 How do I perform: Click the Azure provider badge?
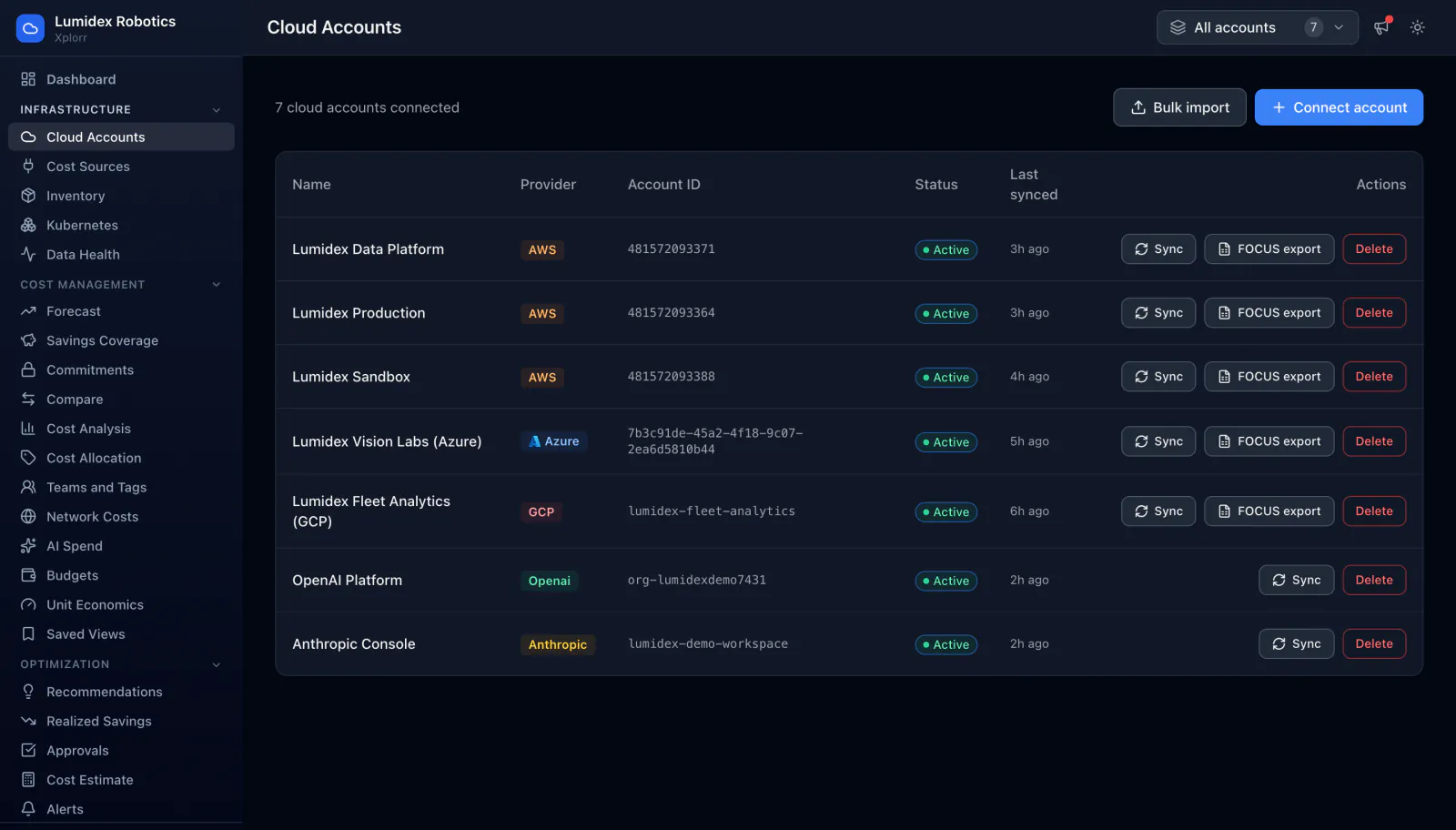[554, 441]
